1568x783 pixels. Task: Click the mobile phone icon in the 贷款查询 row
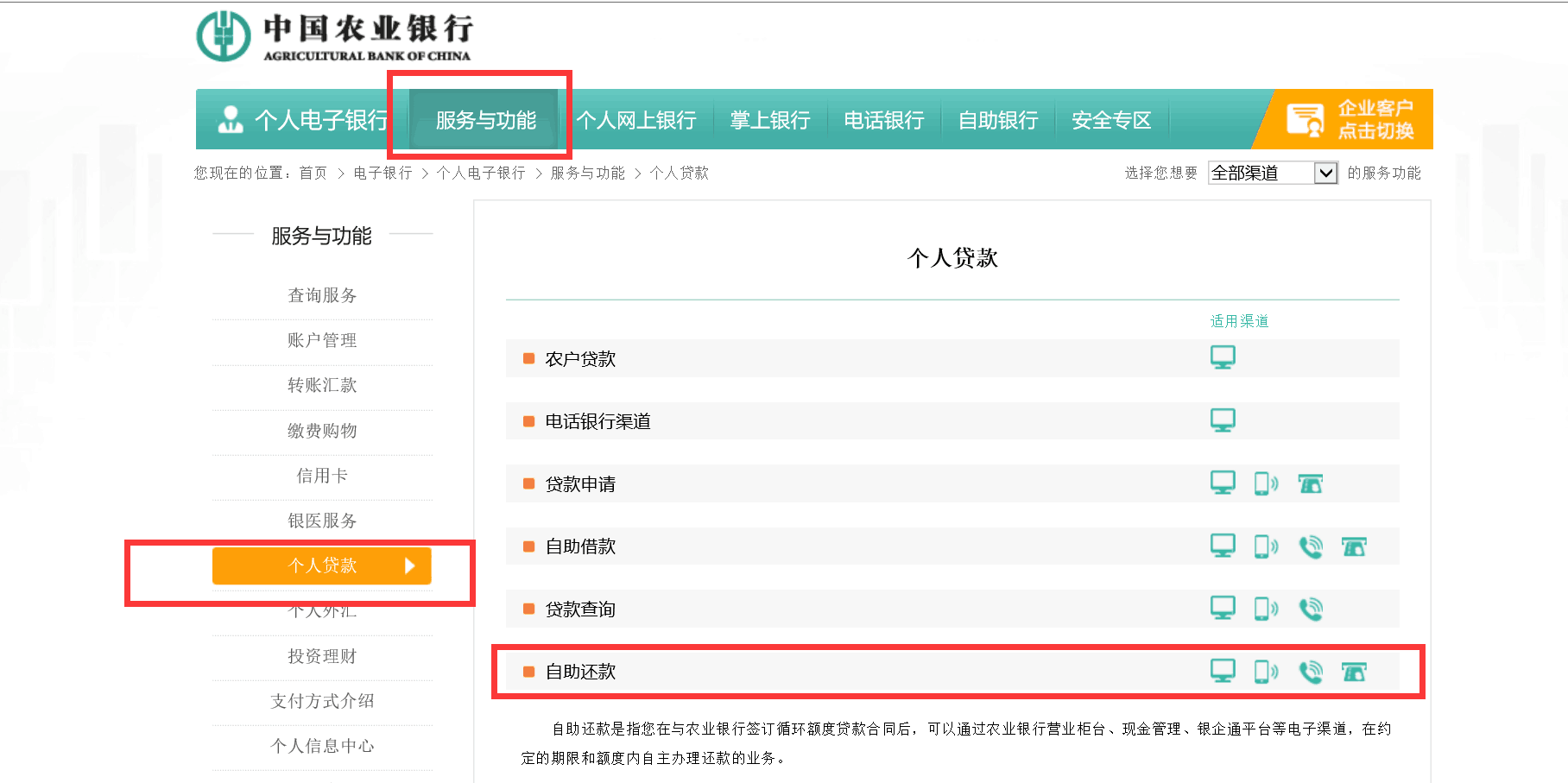tap(1266, 609)
